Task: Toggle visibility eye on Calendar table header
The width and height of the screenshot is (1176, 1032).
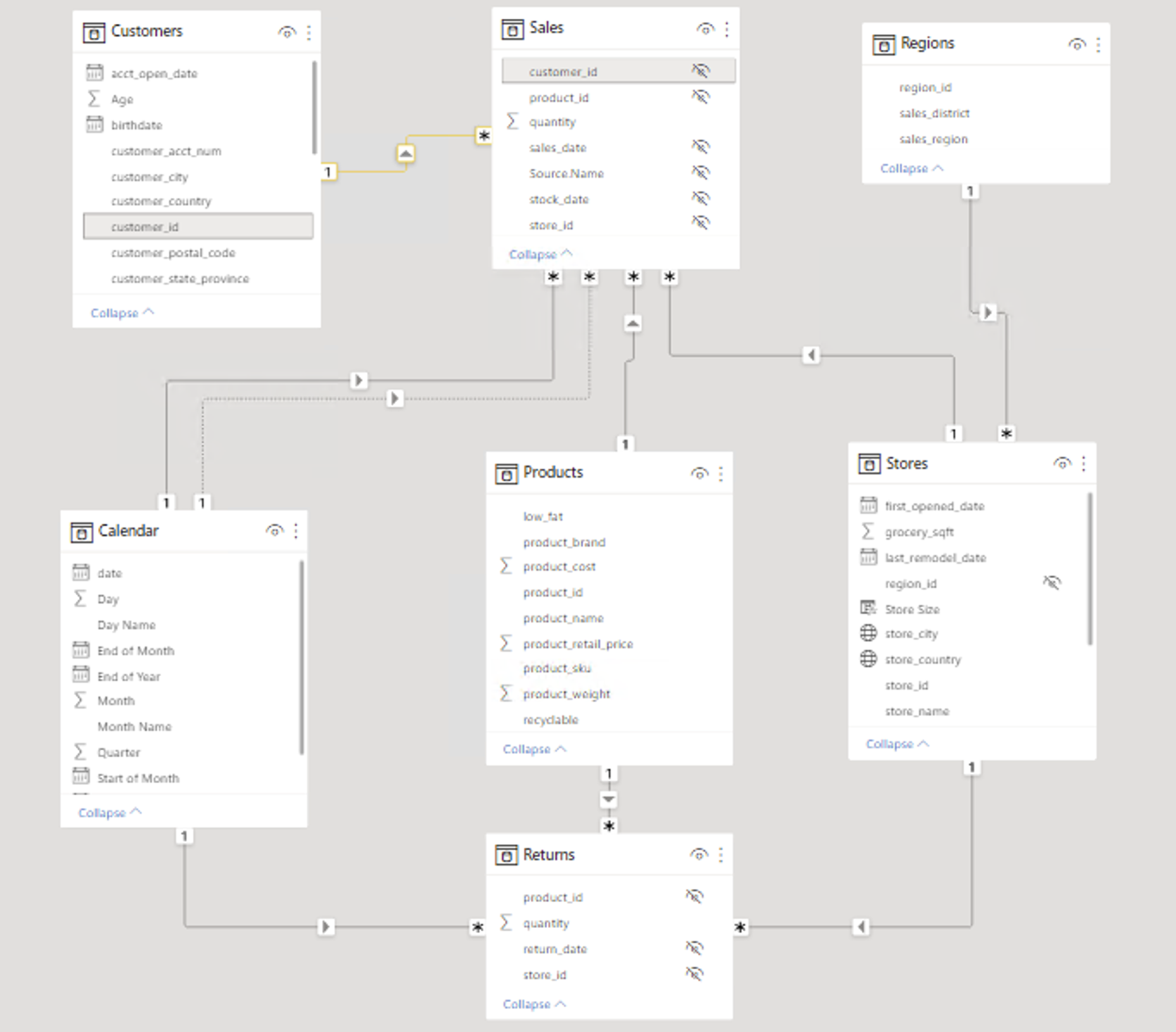Action: point(274,530)
